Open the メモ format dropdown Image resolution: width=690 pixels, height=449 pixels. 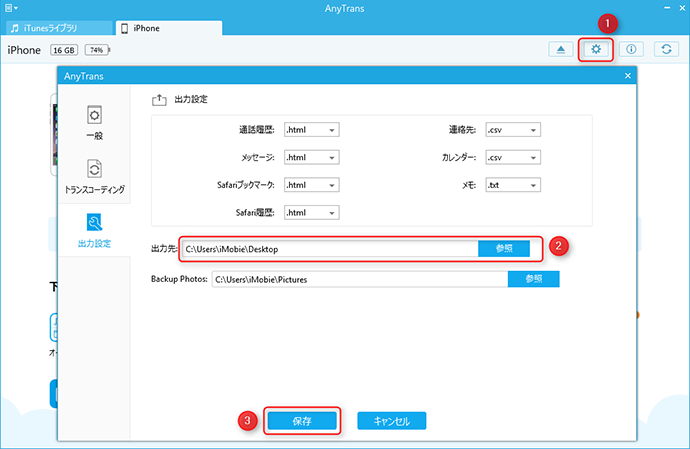click(513, 185)
